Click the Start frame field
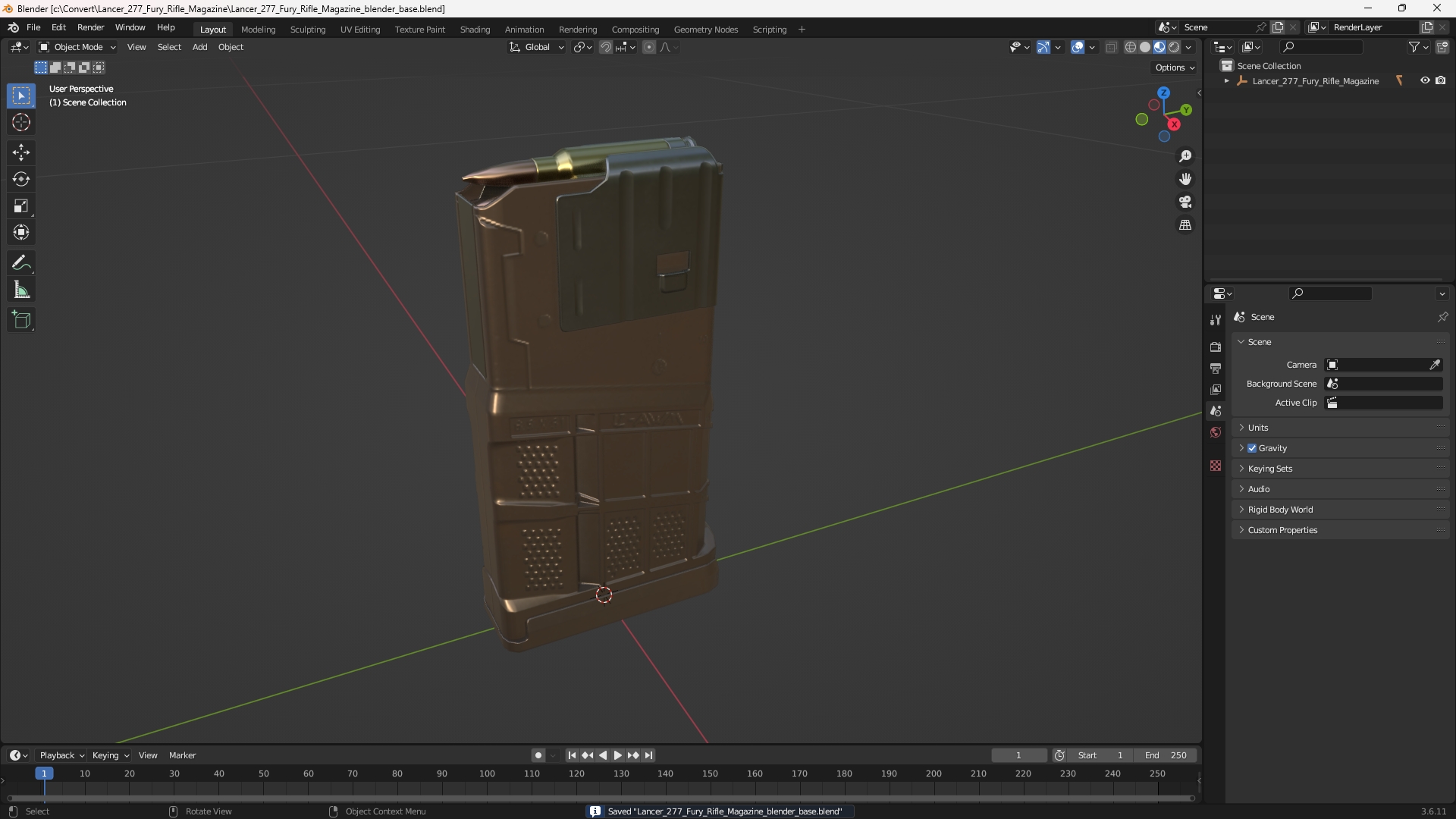 [x=1100, y=755]
